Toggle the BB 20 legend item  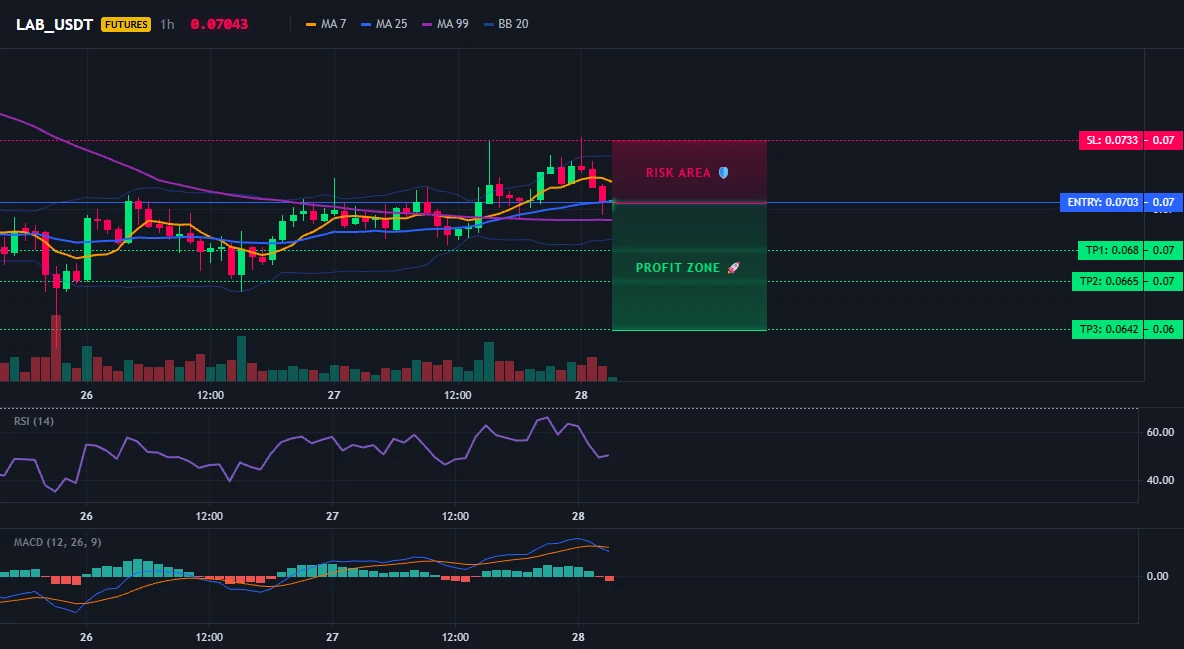click(507, 24)
